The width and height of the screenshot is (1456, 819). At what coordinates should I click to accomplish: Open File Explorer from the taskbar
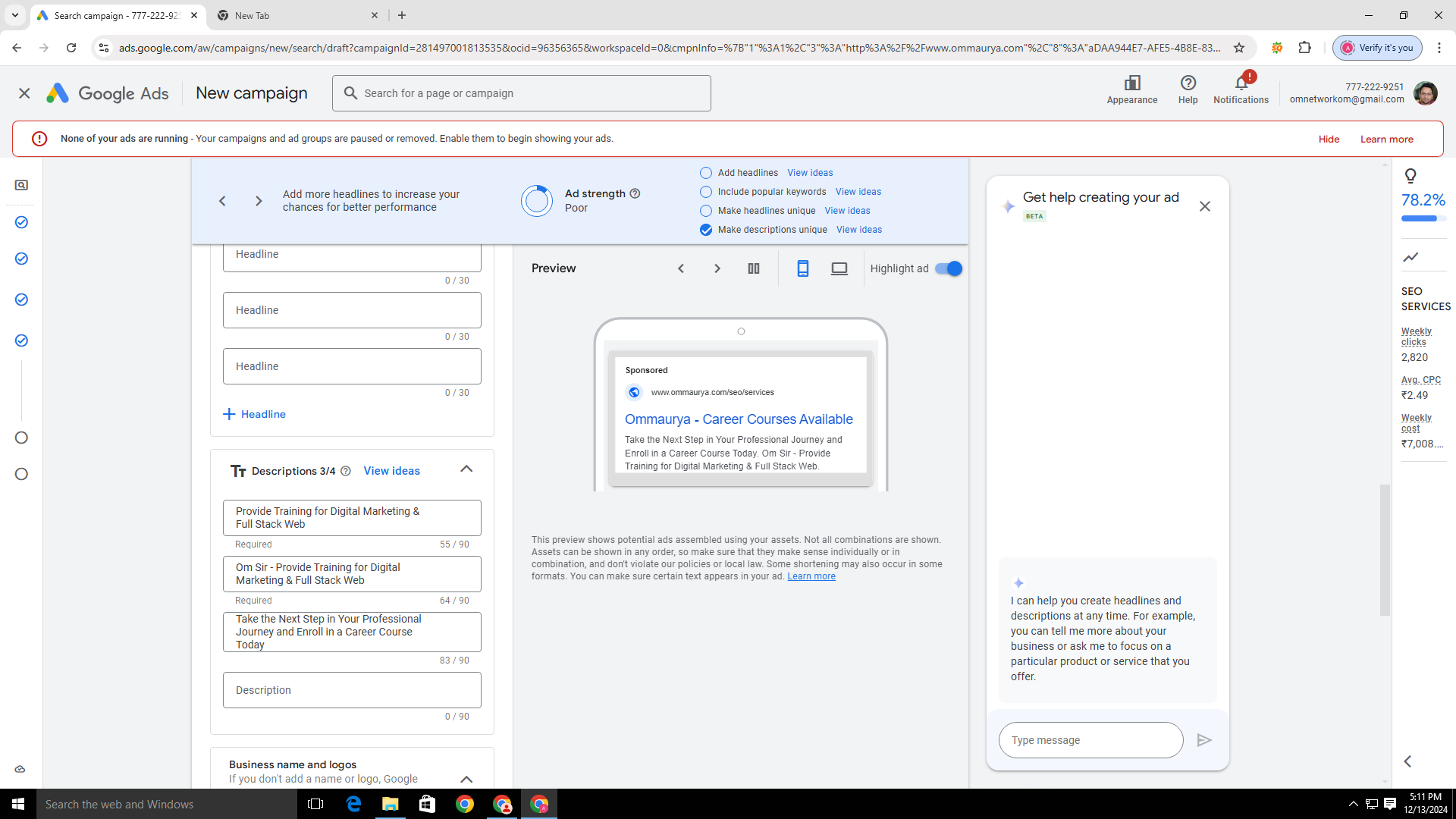click(x=391, y=804)
